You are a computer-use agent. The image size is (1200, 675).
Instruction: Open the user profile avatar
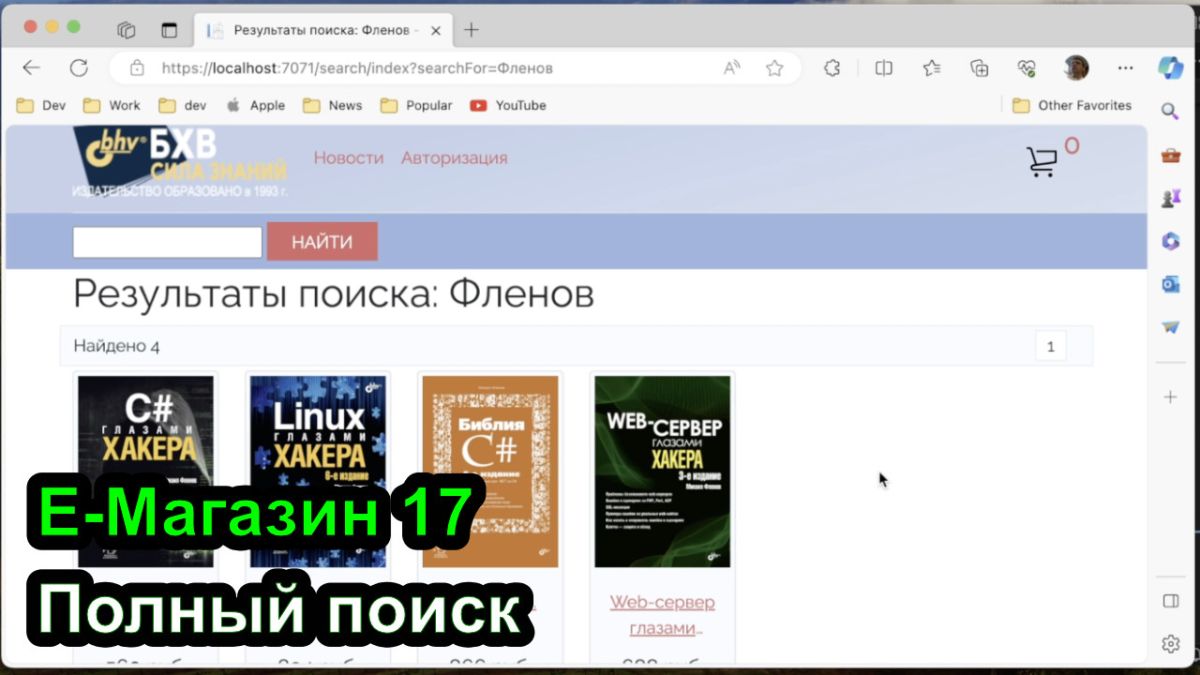(x=1076, y=68)
